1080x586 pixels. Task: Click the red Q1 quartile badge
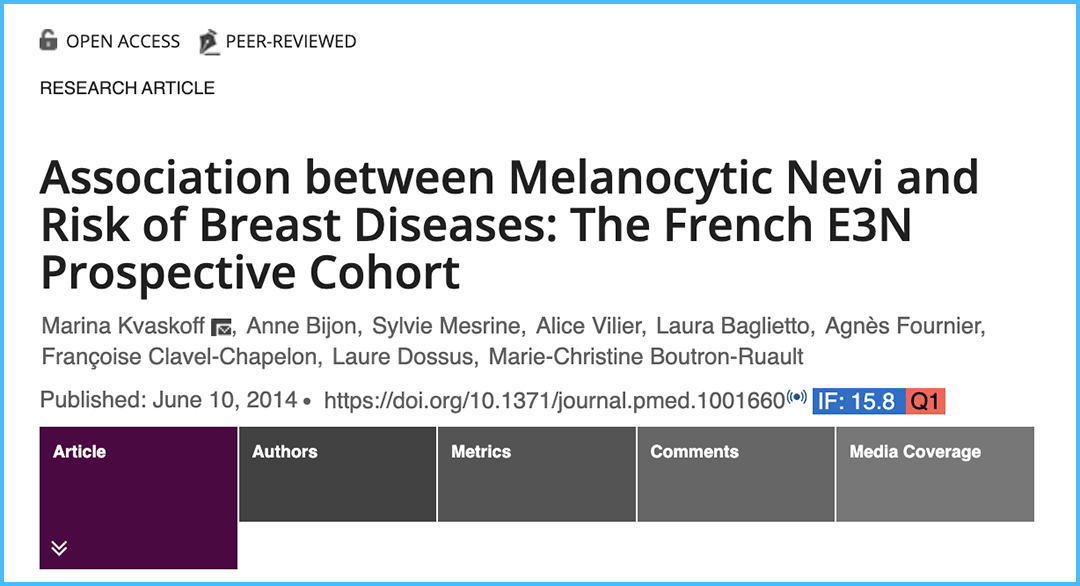coord(925,401)
